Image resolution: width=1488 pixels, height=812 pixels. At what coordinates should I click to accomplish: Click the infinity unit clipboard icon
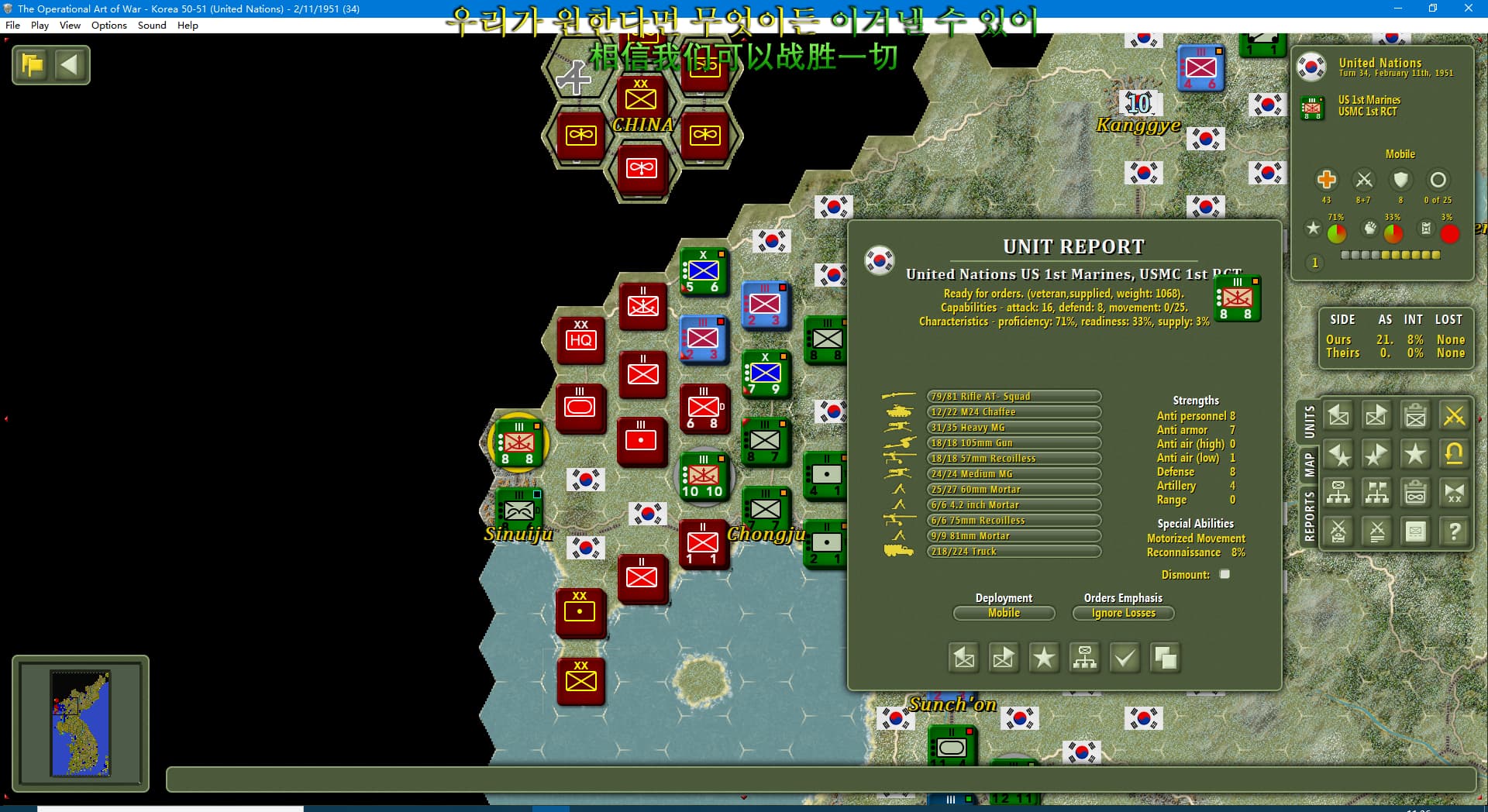point(1416,493)
